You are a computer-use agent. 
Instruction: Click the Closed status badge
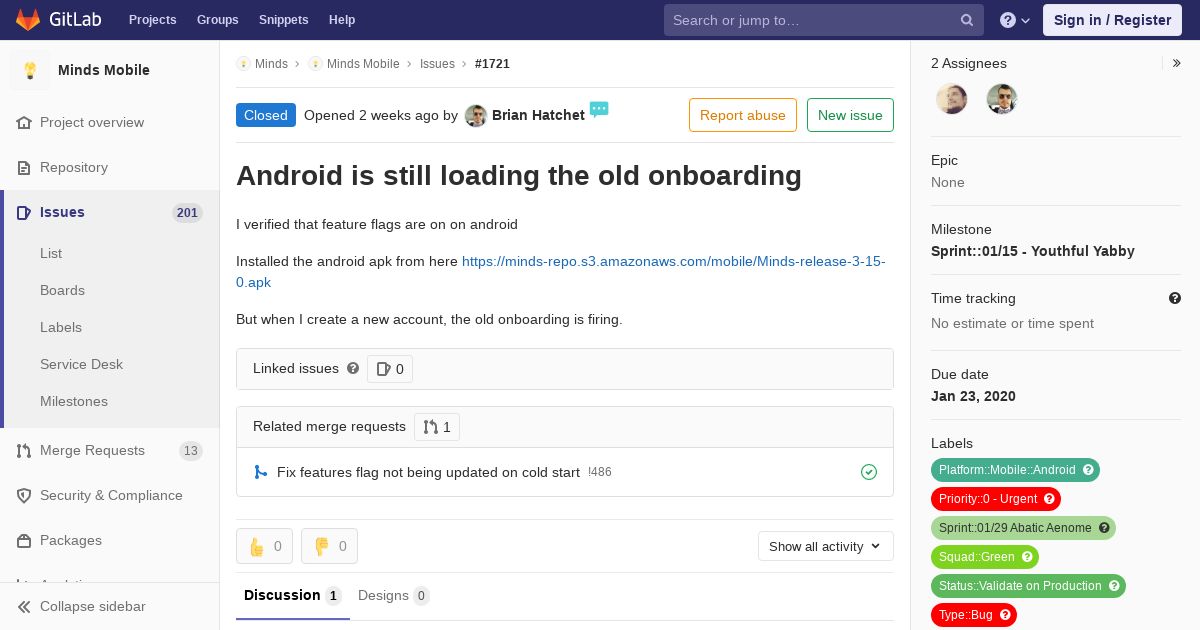(266, 115)
